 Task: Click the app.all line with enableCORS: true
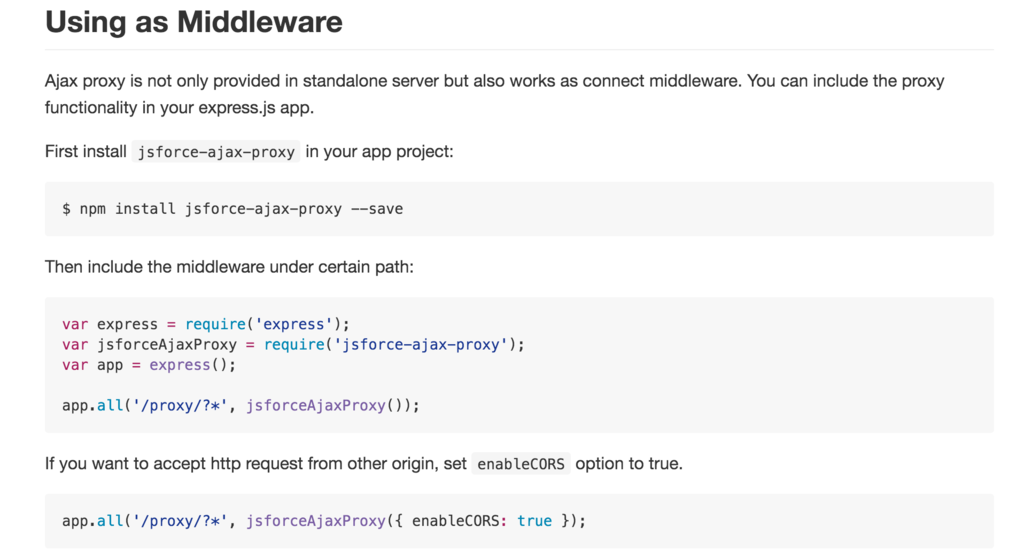coord(324,521)
